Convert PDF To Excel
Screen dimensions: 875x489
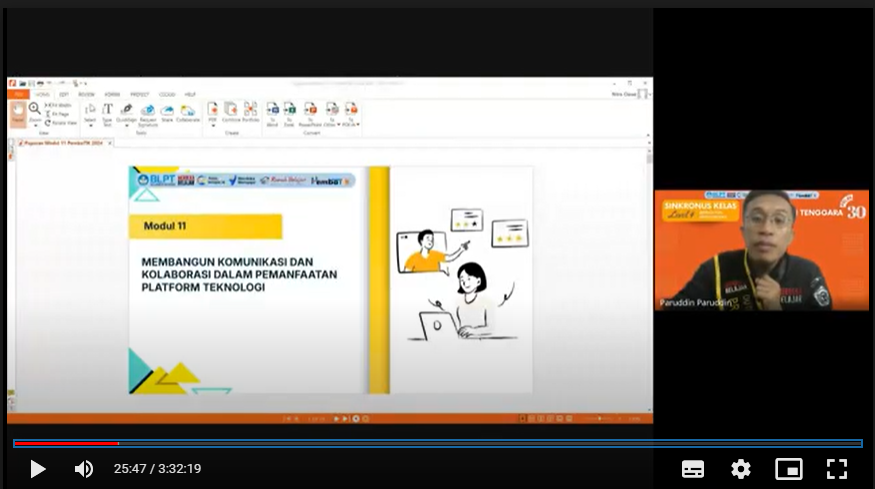click(x=289, y=114)
